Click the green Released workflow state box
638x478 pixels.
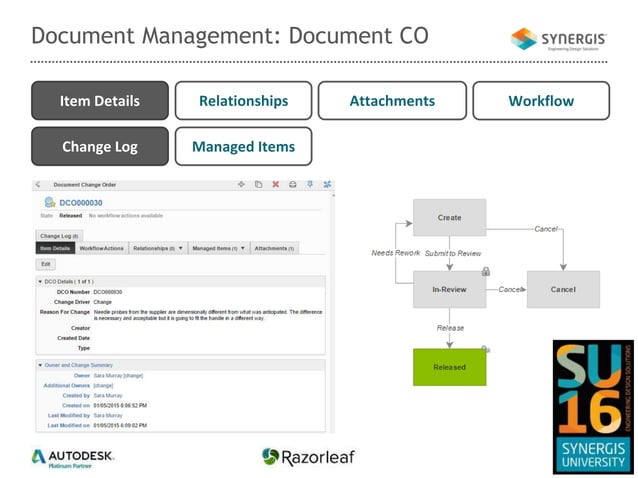450,367
